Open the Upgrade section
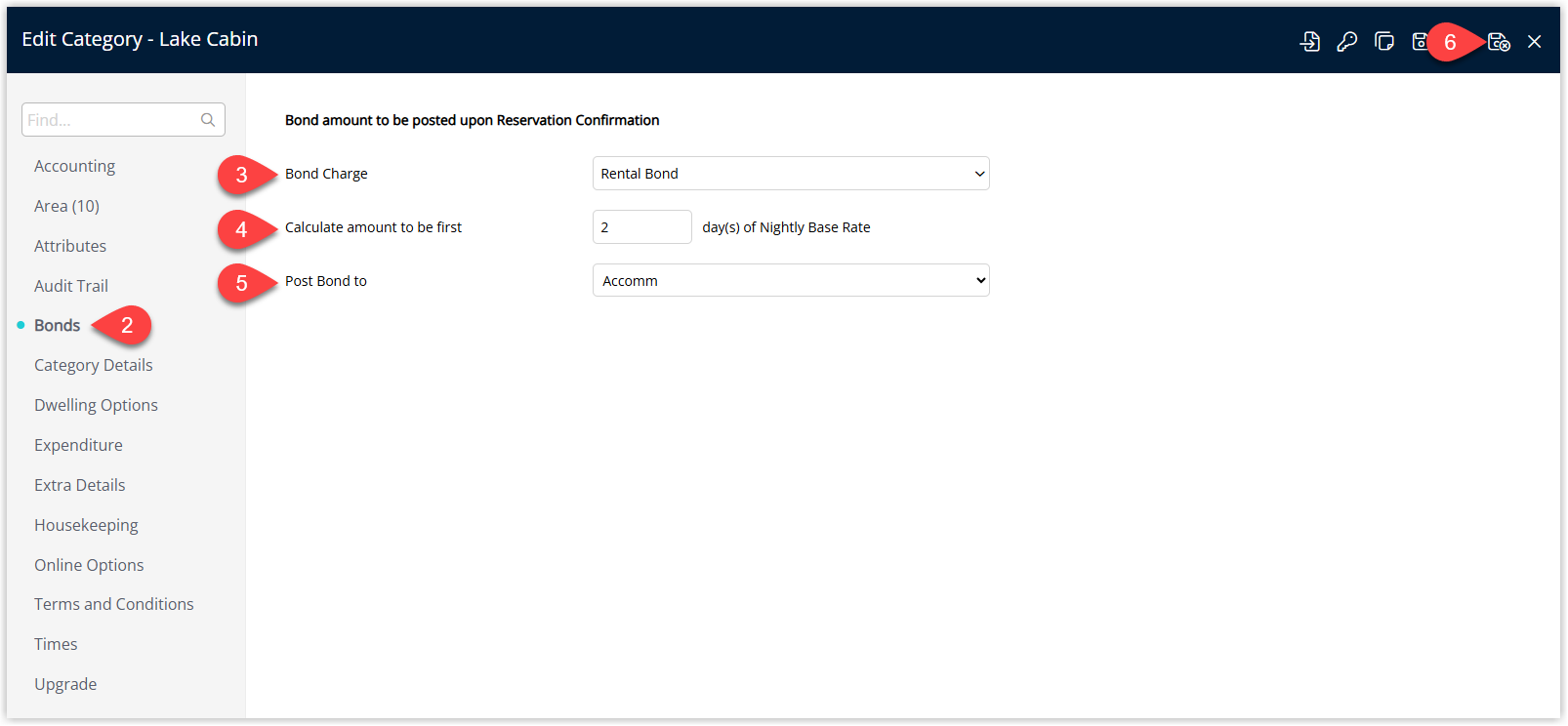The width and height of the screenshot is (1568, 726). coord(66,684)
